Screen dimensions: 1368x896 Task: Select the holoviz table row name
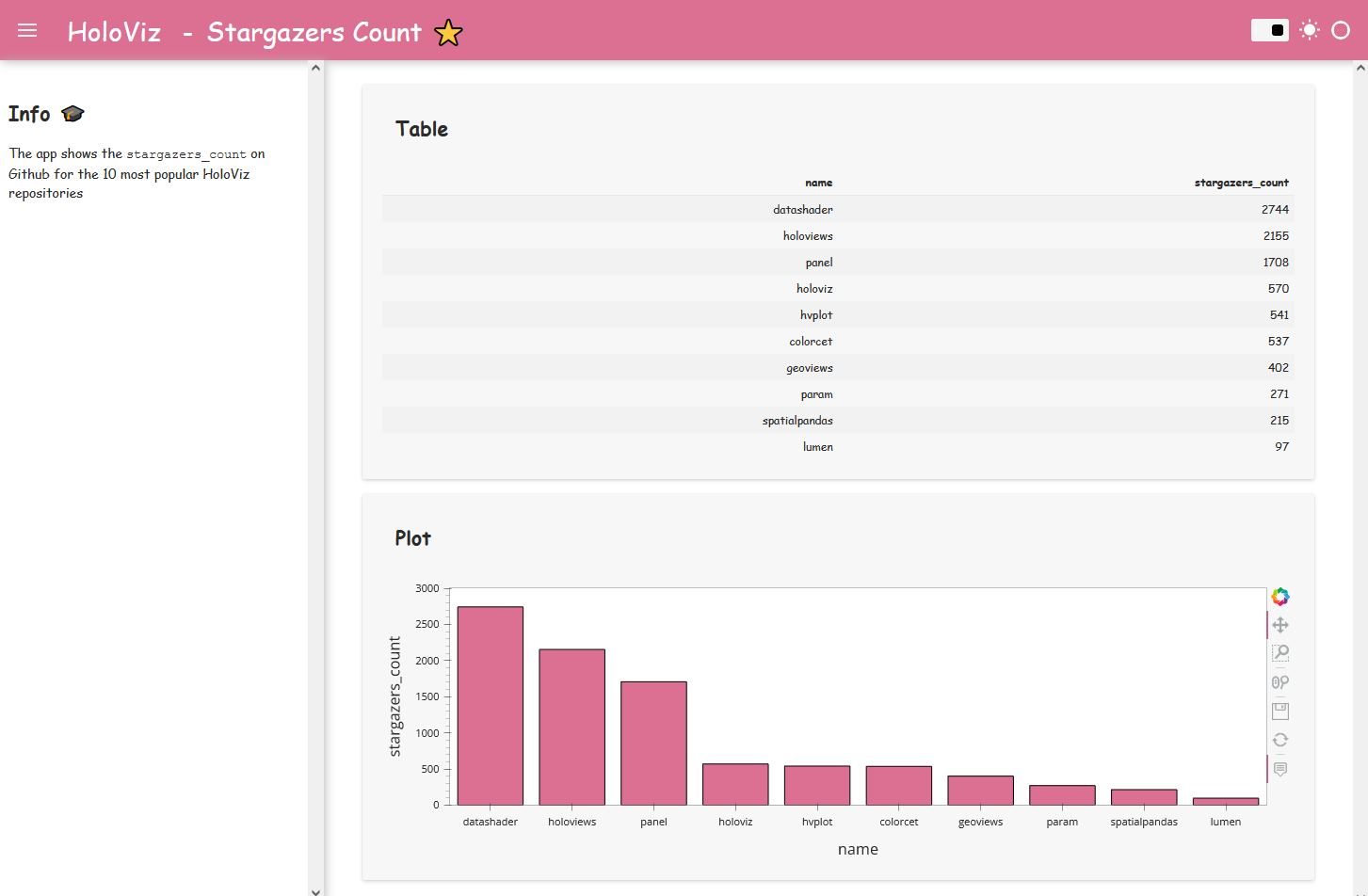point(814,288)
